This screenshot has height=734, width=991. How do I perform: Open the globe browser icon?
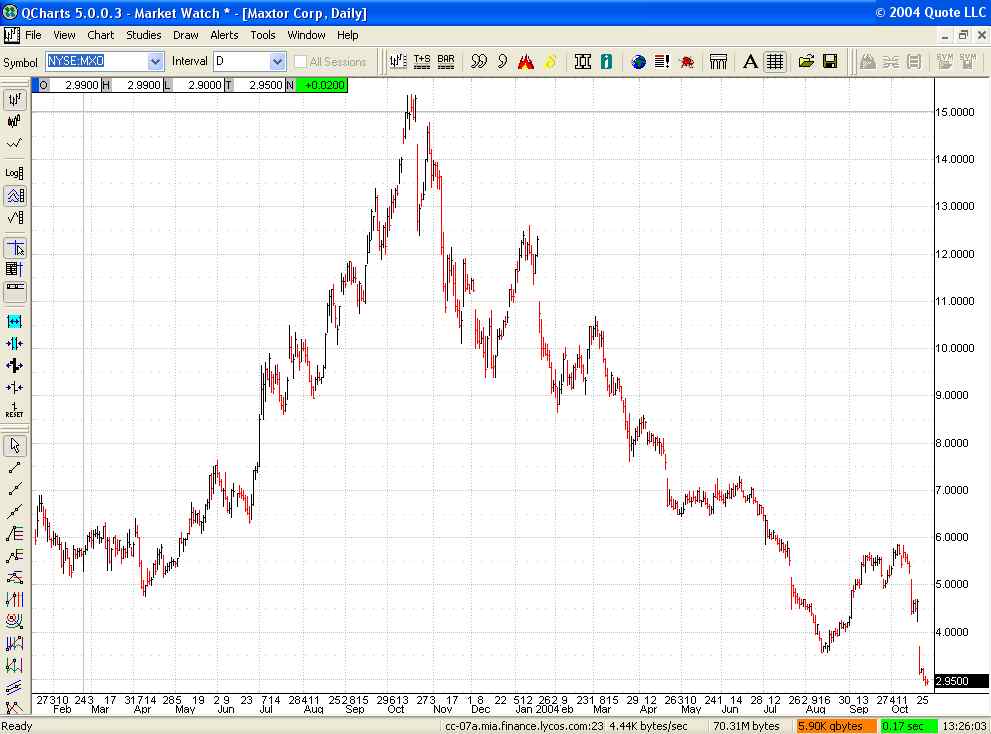[x=639, y=61]
